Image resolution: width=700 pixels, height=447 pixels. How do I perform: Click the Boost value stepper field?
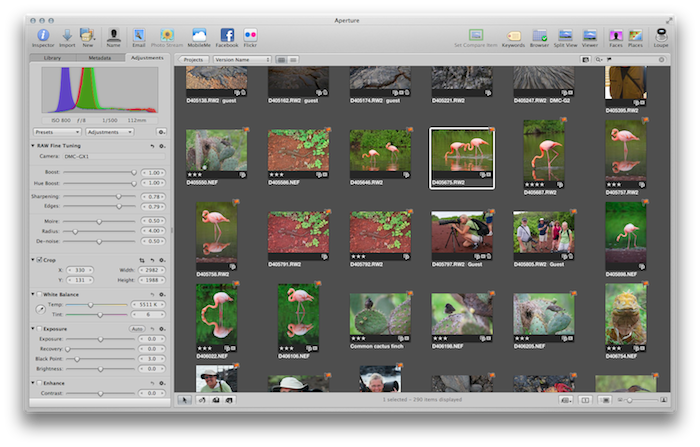tap(153, 173)
